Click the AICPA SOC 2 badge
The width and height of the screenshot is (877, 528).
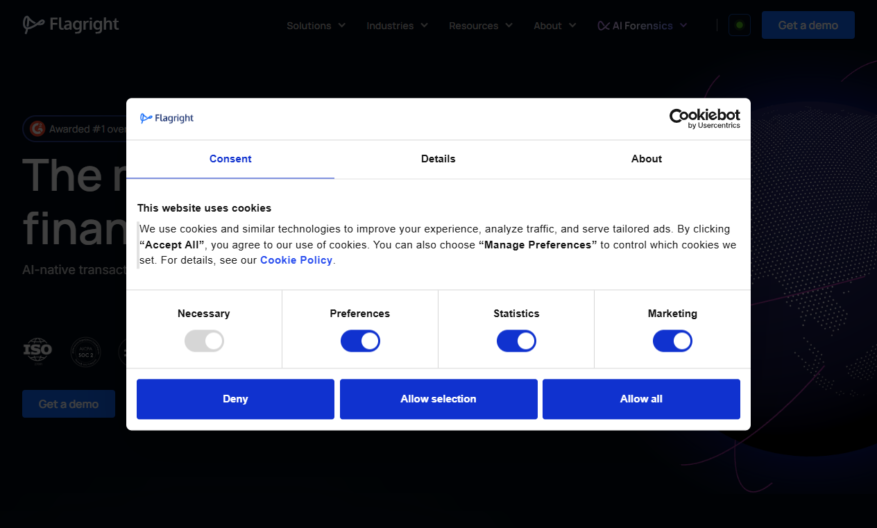(86, 352)
